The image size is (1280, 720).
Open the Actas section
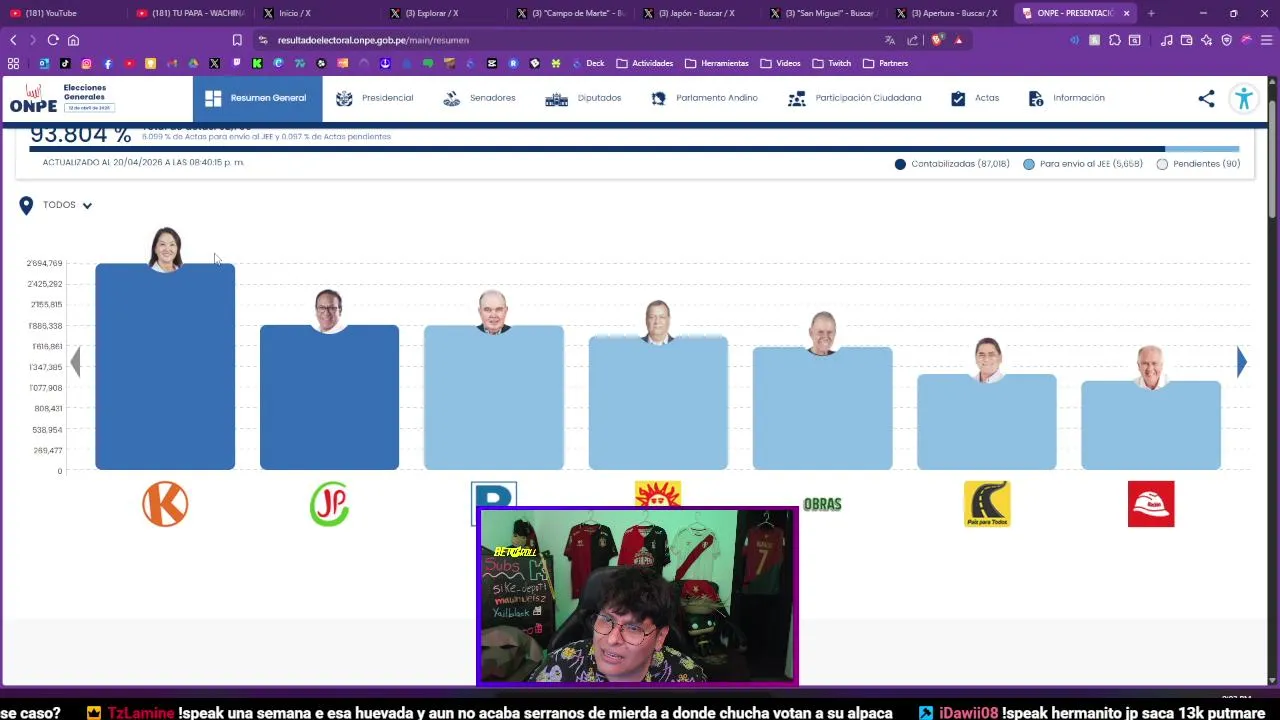coord(974,98)
